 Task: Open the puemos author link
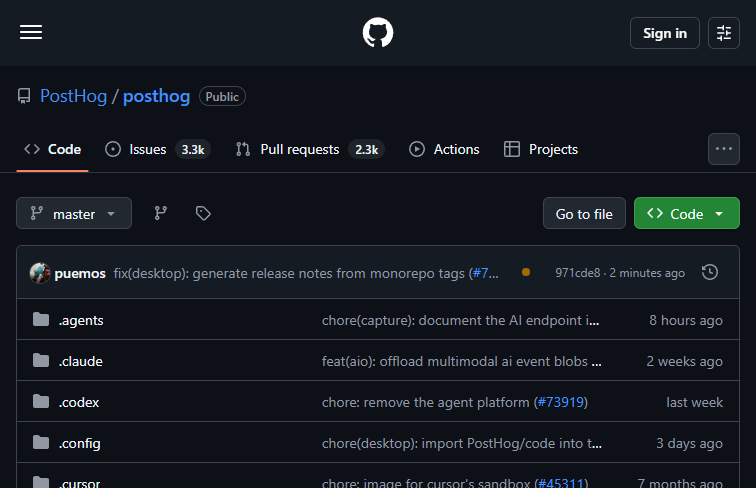tap(80, 273)
